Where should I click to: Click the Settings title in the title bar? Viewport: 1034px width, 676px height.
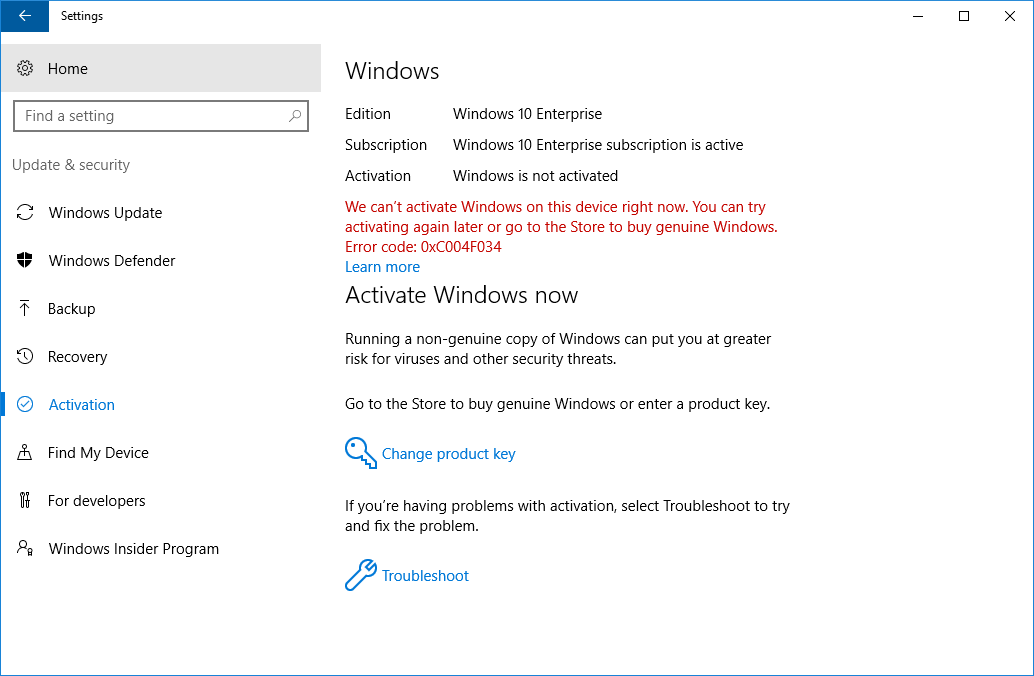(x=82, y=16)
